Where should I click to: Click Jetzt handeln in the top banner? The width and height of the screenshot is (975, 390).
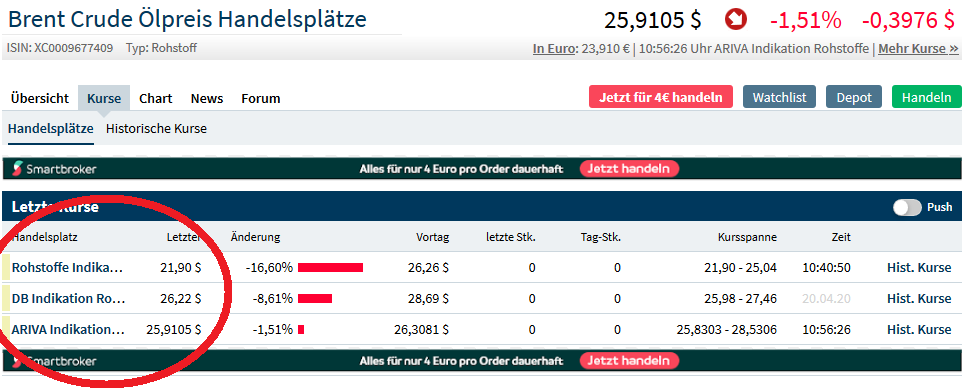click(x=629, y=169)
